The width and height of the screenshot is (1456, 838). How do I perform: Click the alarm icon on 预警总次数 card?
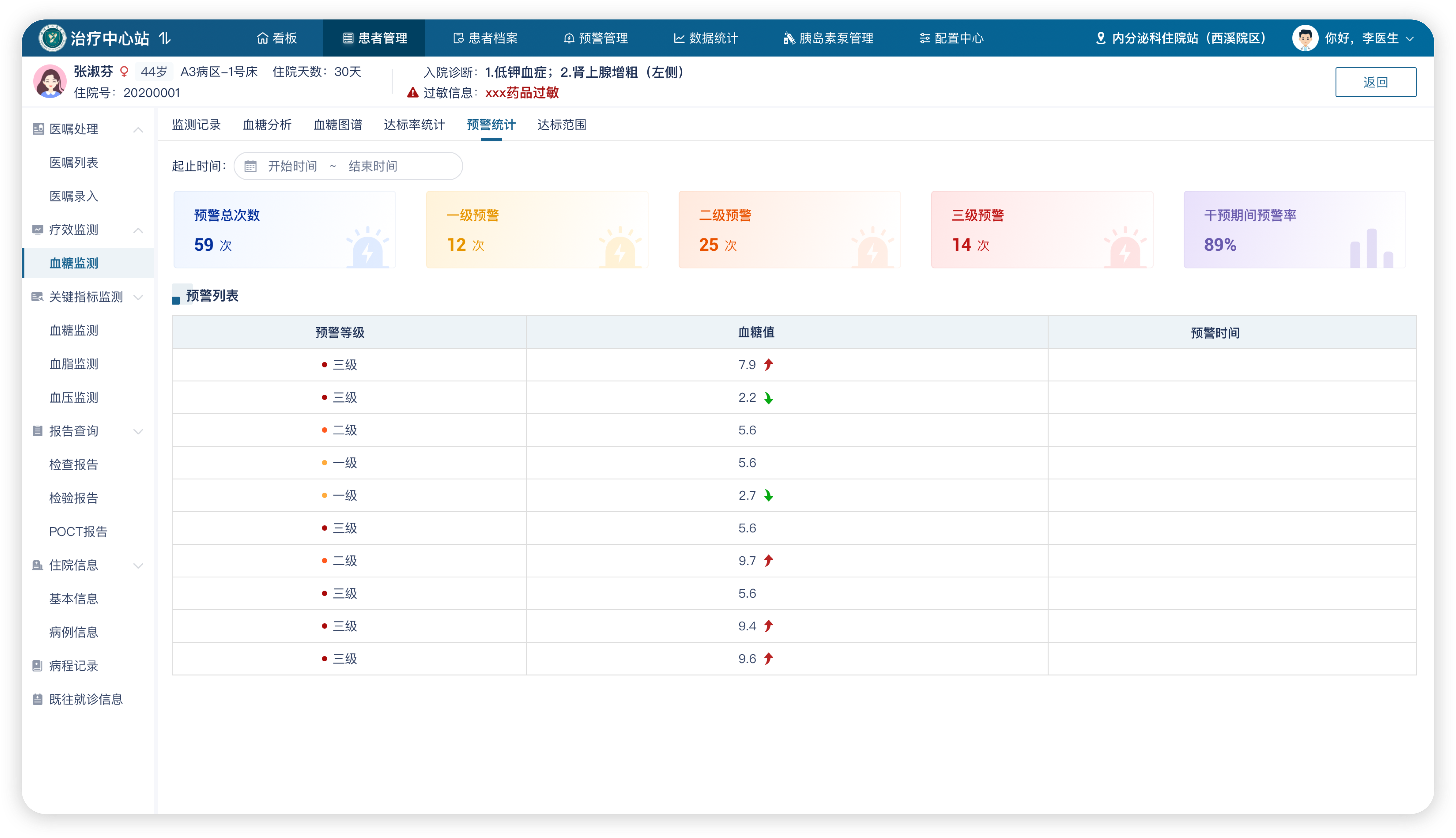[368, 247]
